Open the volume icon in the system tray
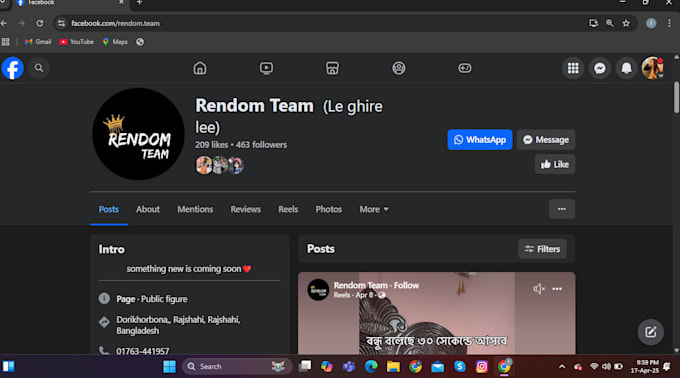 coord(606,367)
